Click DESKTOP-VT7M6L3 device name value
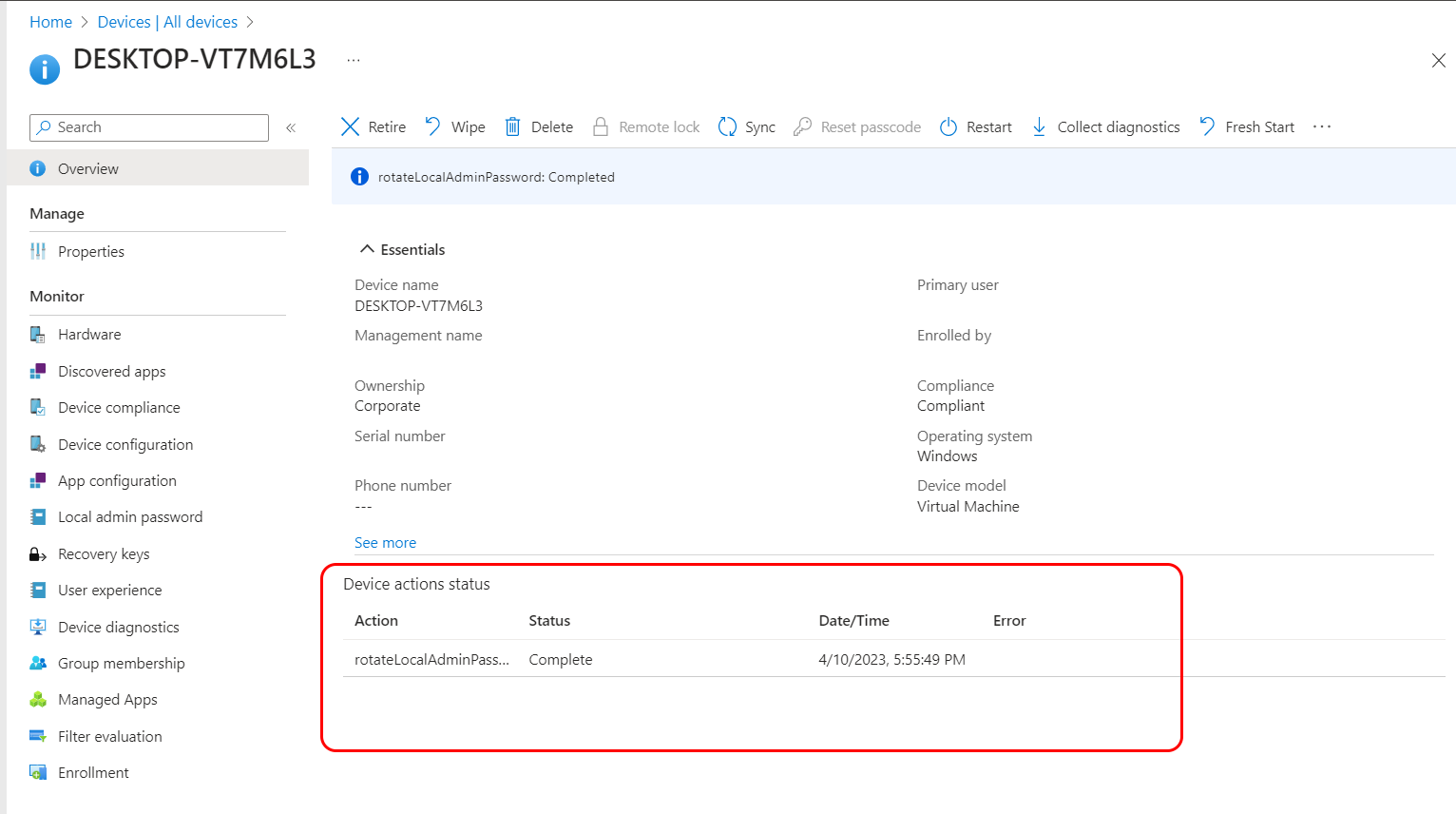This screenshot has width=1456, height=814. (418, 305)
